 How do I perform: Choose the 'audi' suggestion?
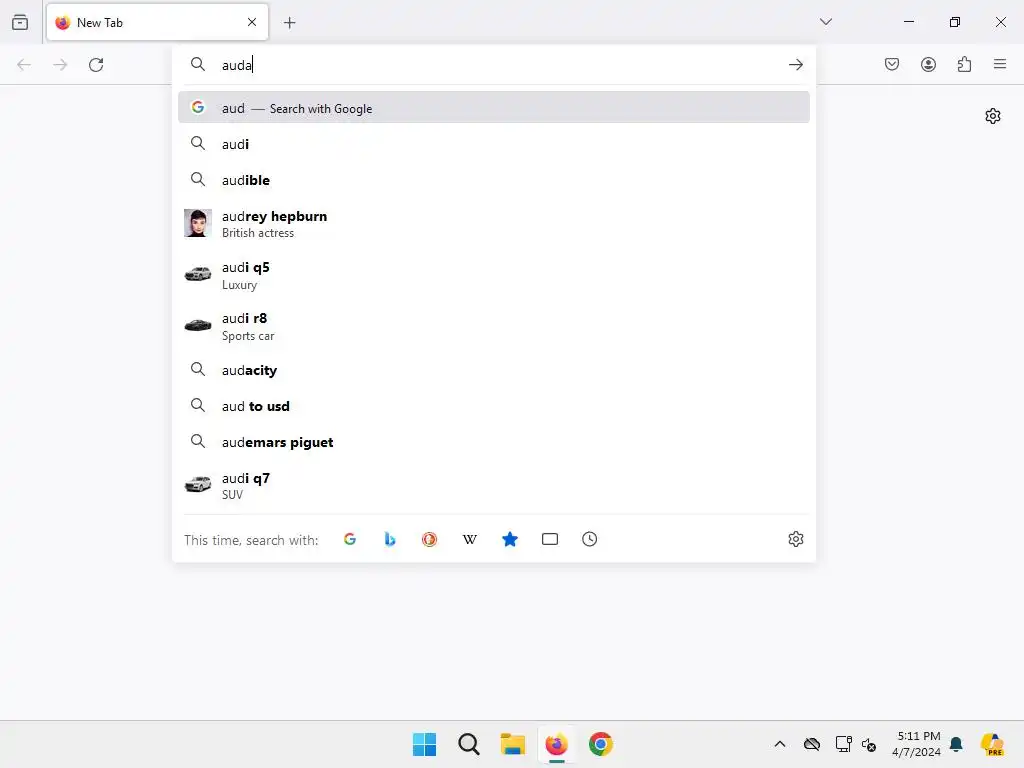494,144
